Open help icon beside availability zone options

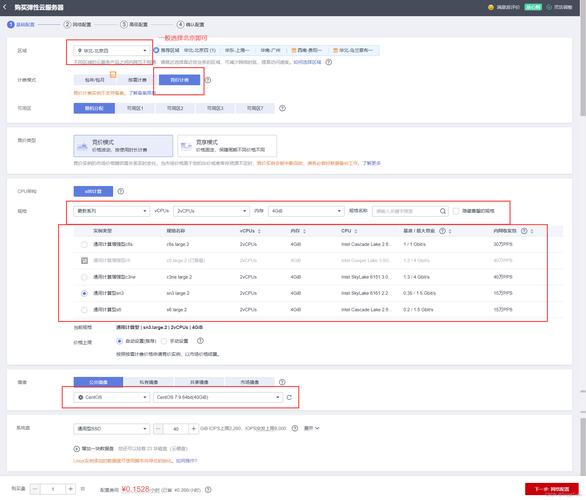[x=283, y=108]
